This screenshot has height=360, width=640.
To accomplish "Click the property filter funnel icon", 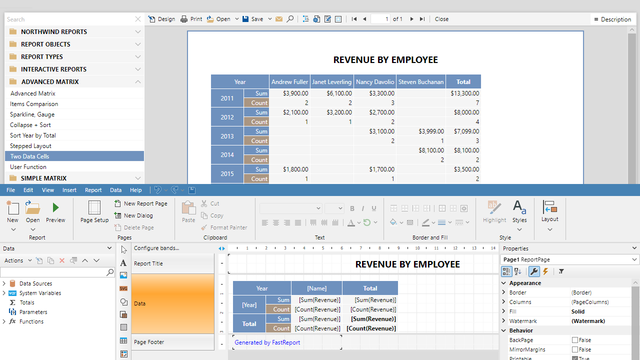I will click(x=561, y=271).
